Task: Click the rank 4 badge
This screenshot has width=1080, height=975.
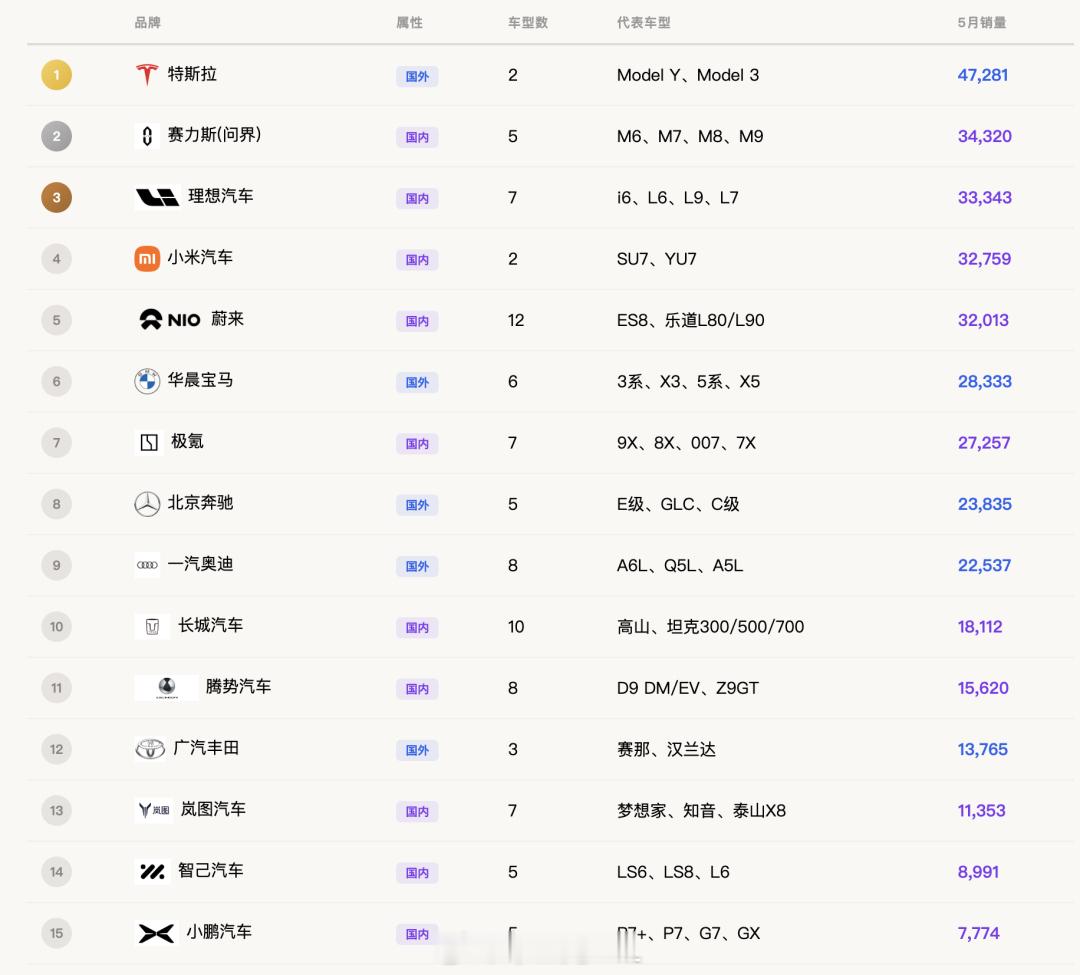Action: point(56,259)
